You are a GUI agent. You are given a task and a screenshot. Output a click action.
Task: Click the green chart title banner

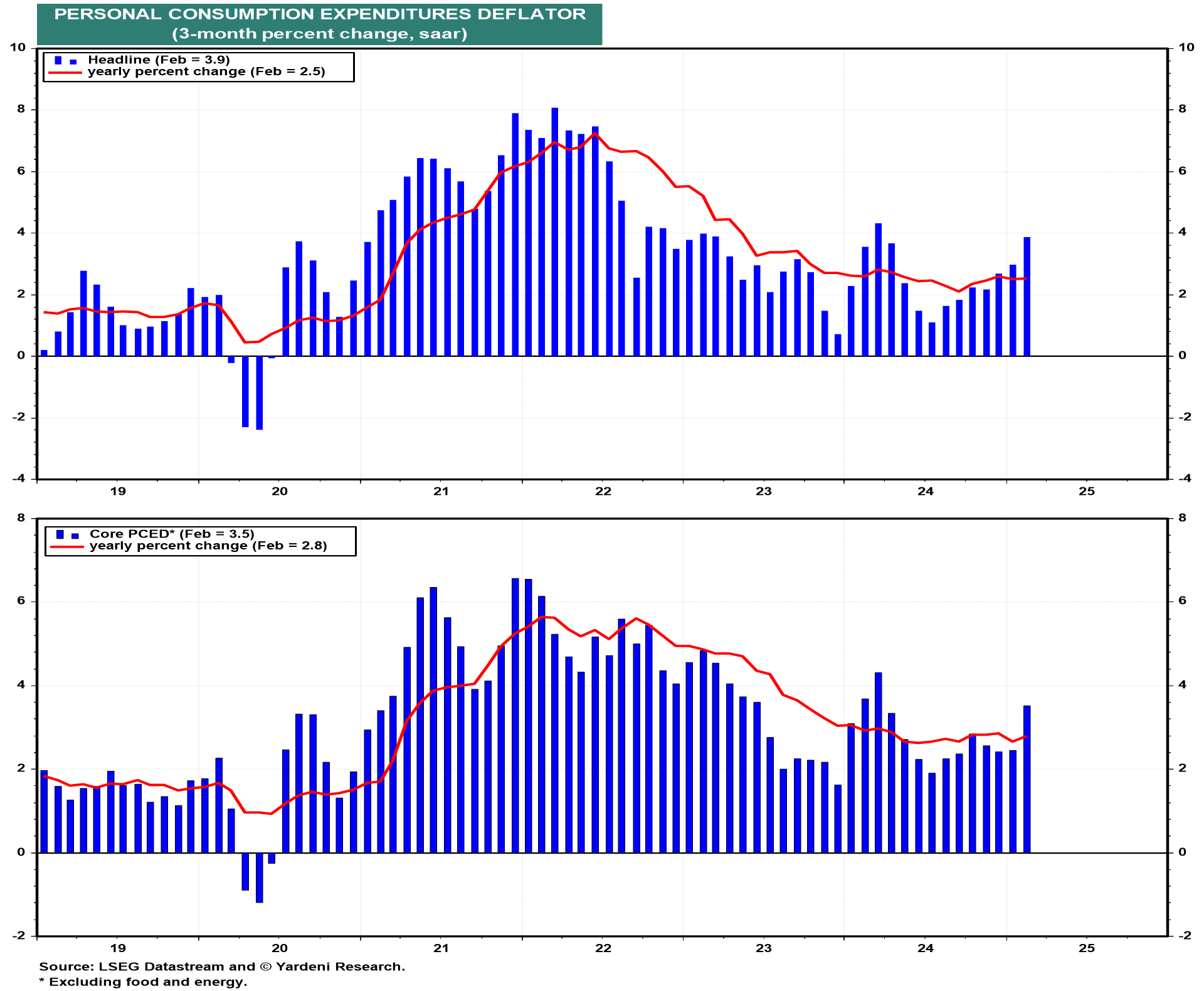320,24
